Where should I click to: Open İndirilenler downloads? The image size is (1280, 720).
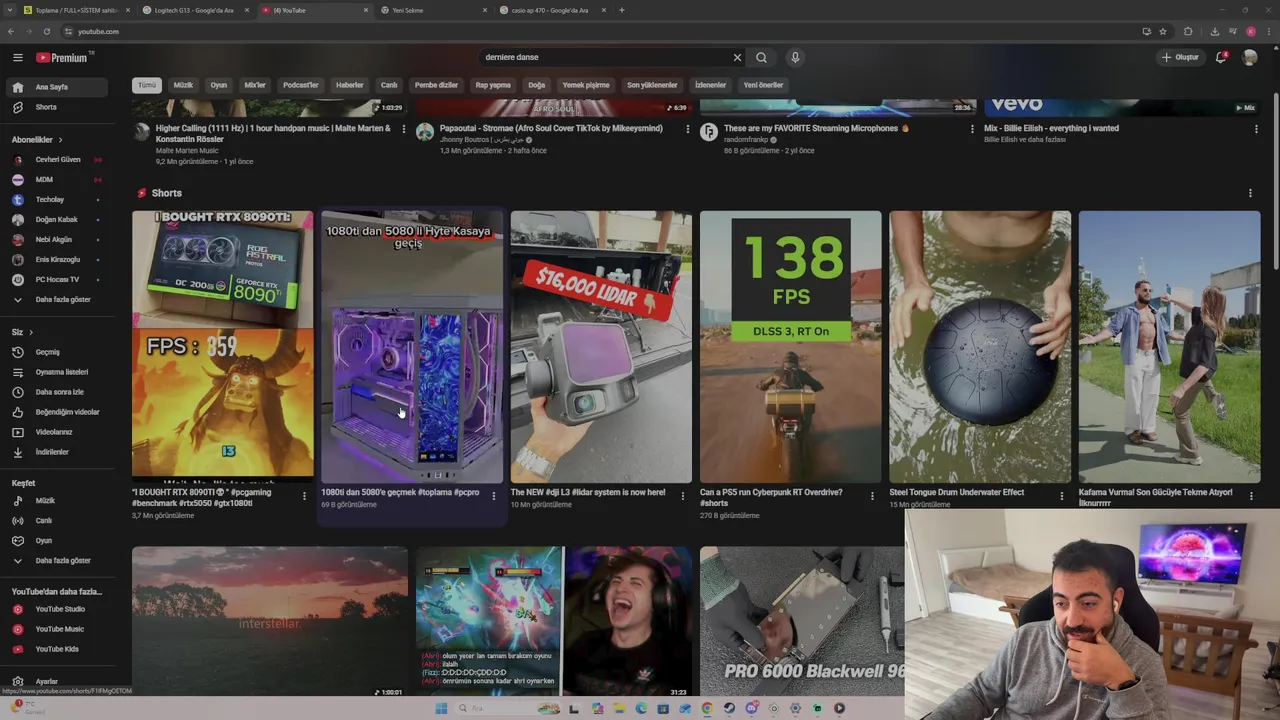point(58,452)
